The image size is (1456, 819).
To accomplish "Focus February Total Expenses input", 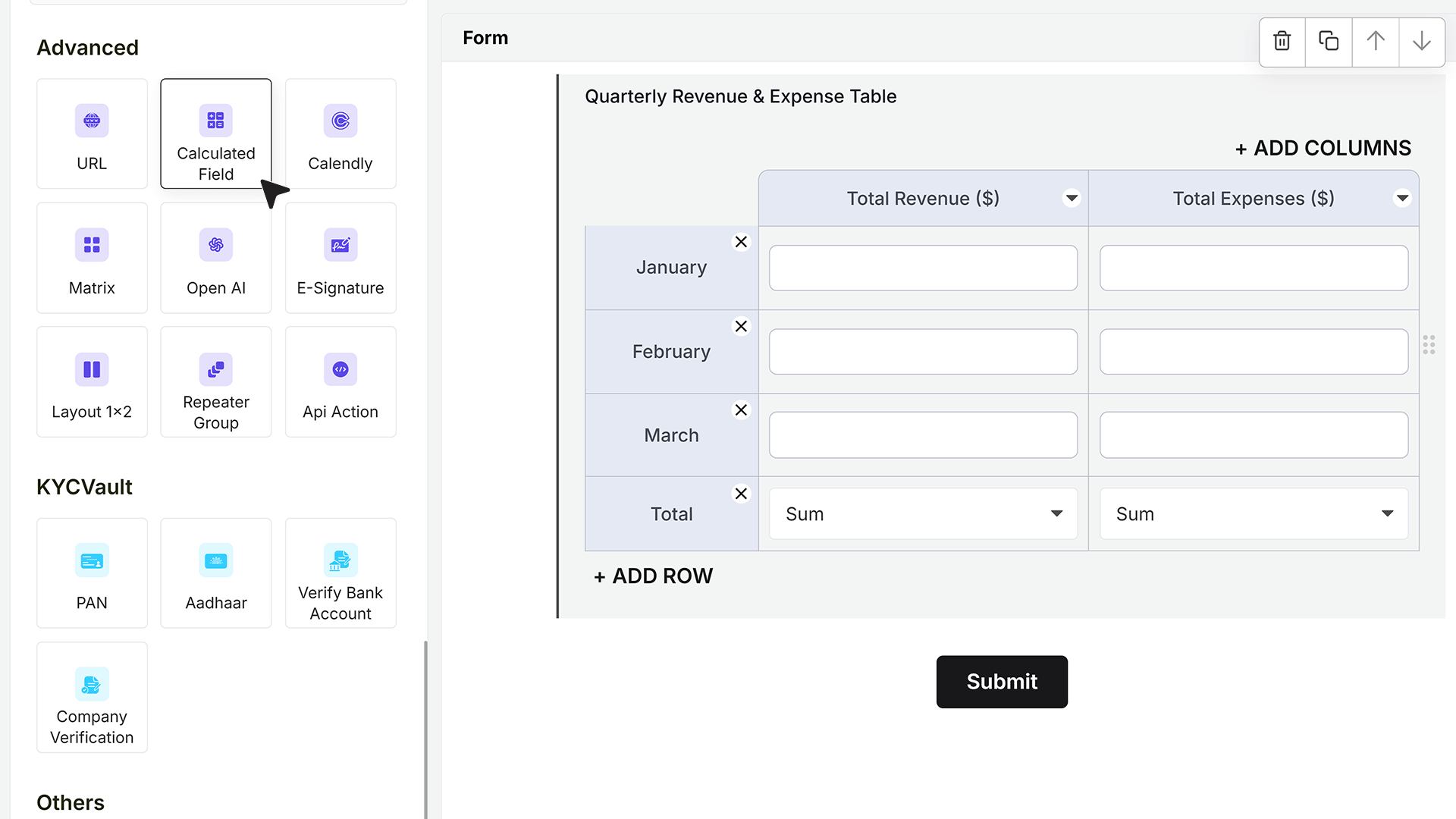I will tap(1254, 352).
